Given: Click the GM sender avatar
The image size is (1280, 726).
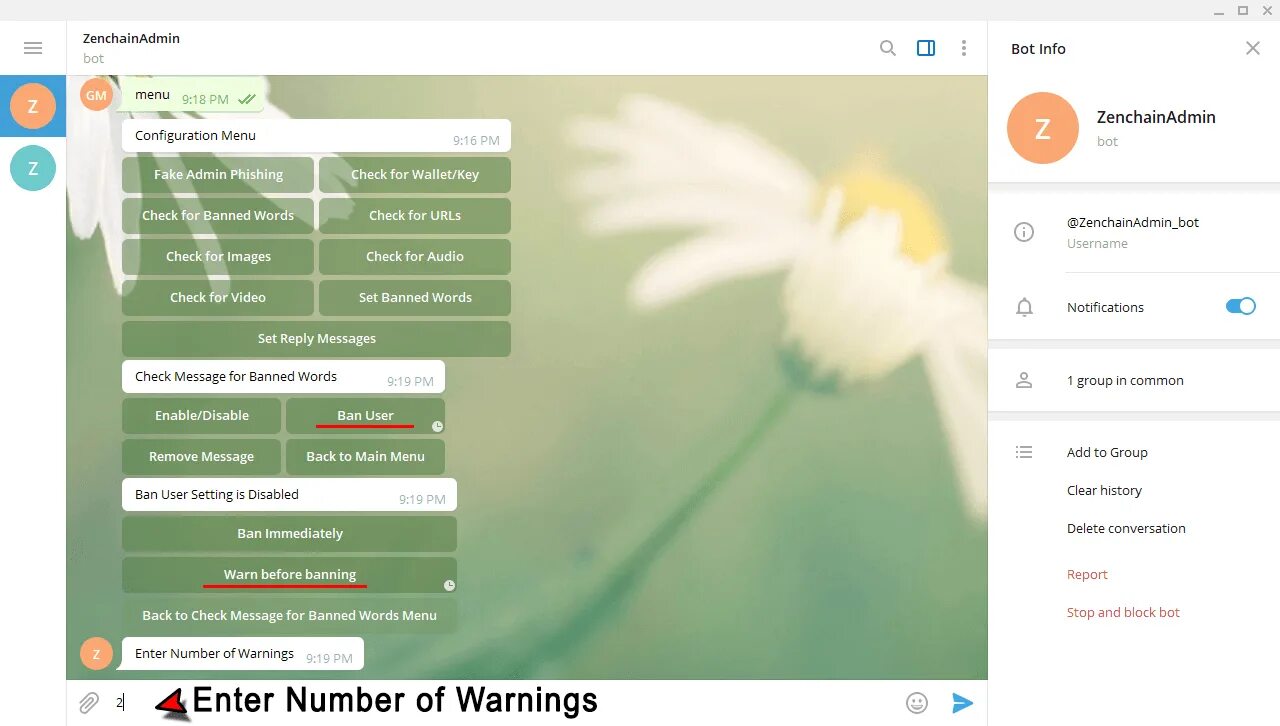Looking at the screenshot, I should [x=96, y=95].
